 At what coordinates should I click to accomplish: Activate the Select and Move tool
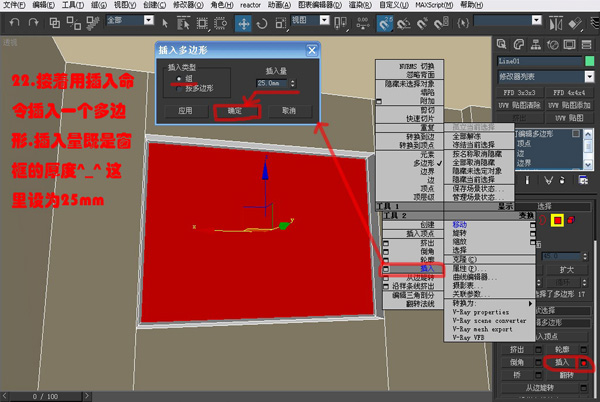[243, 24]
